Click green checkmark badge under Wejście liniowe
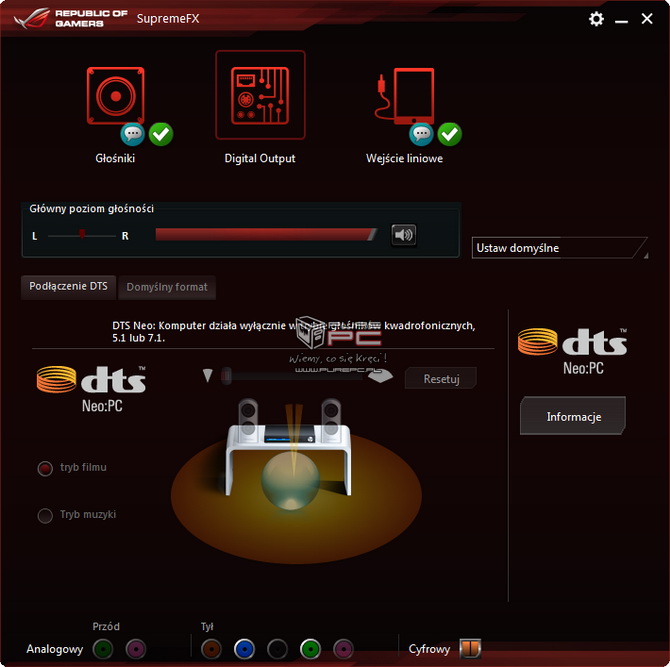Image resolution: width=670 pixels, height=667 pixels. [450, 134]
